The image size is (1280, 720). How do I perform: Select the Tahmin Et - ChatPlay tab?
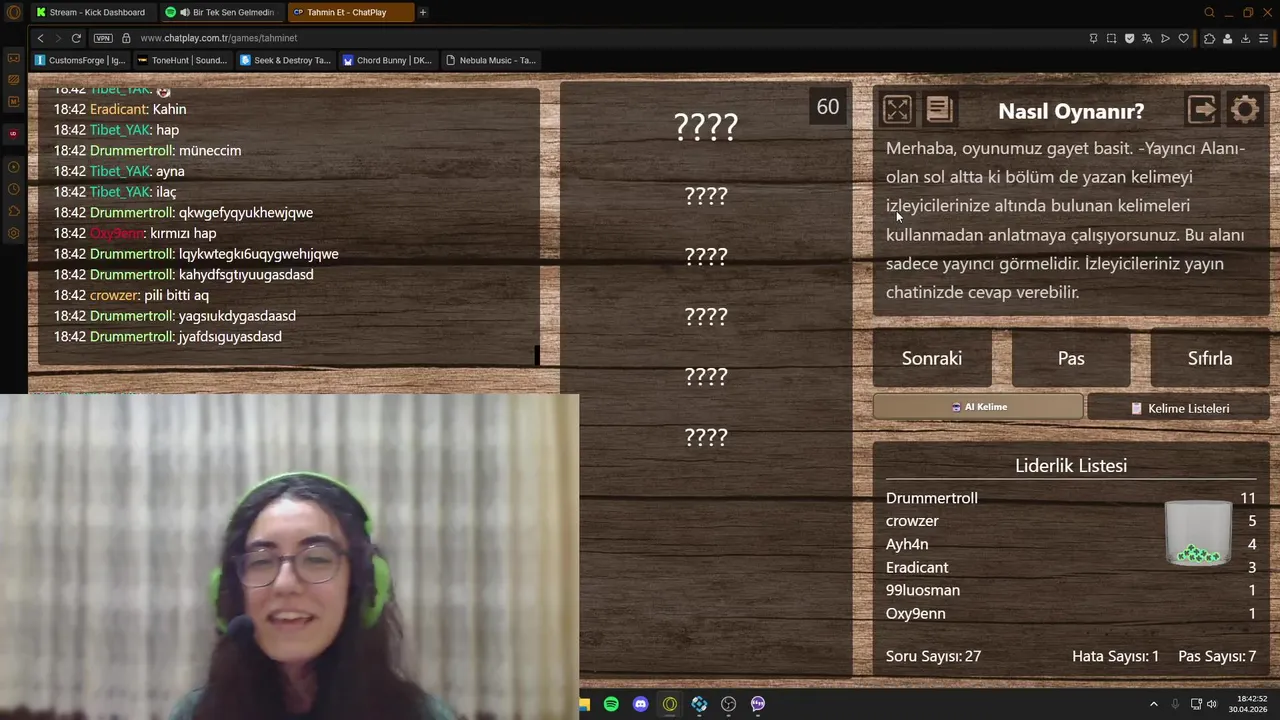point(350,12)
